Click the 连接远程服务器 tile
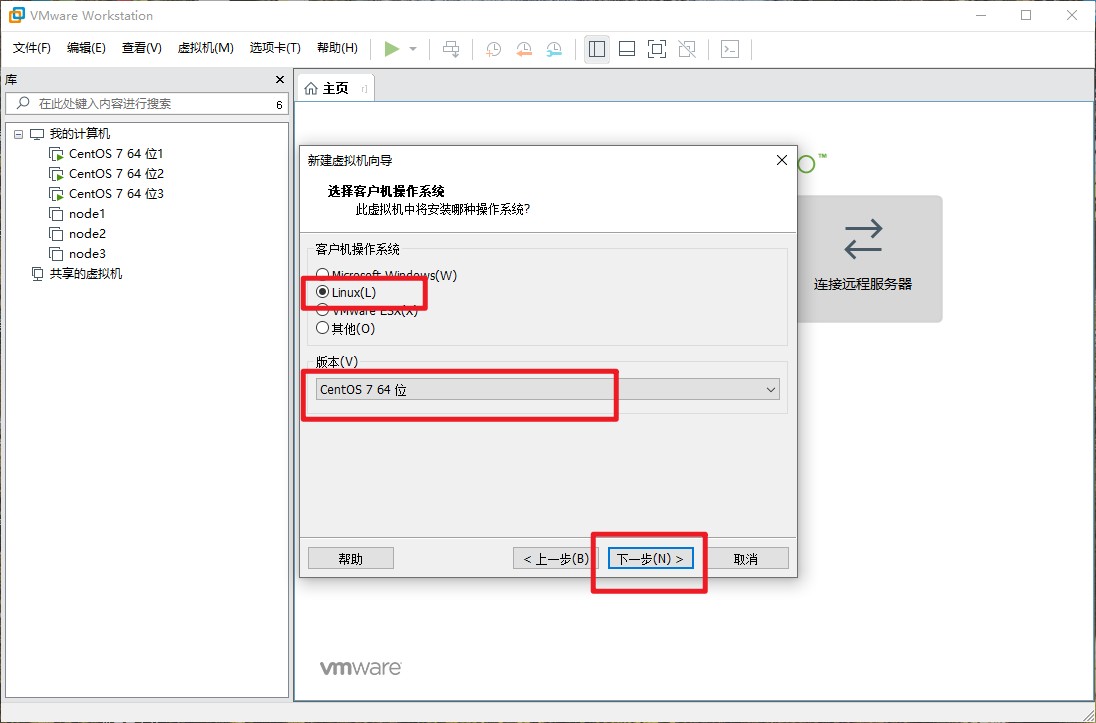Viewport: 1096px width, 723px height. pyautogui.click(x=863, y=259)
